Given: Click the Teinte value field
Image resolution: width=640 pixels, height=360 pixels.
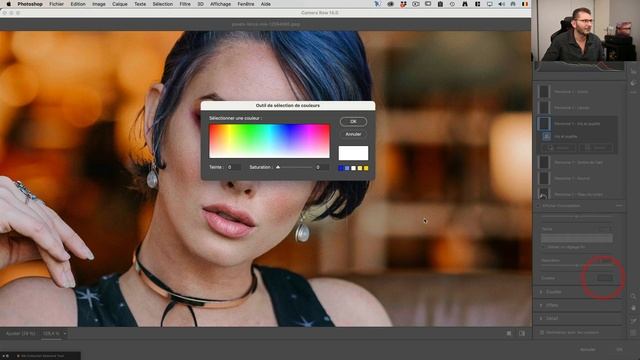Looking at the screenshot, I should tap(233, 167).
